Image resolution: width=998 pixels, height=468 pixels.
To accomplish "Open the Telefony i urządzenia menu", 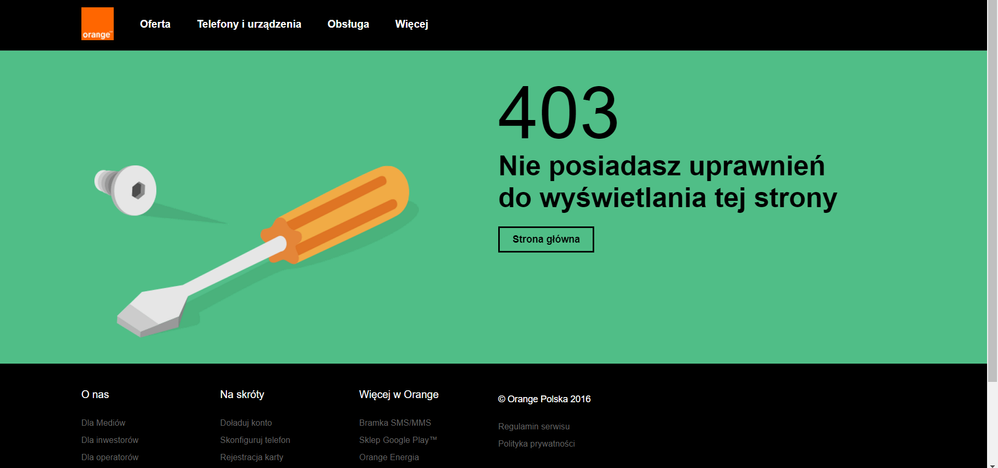I will click(x=249, y=24).
